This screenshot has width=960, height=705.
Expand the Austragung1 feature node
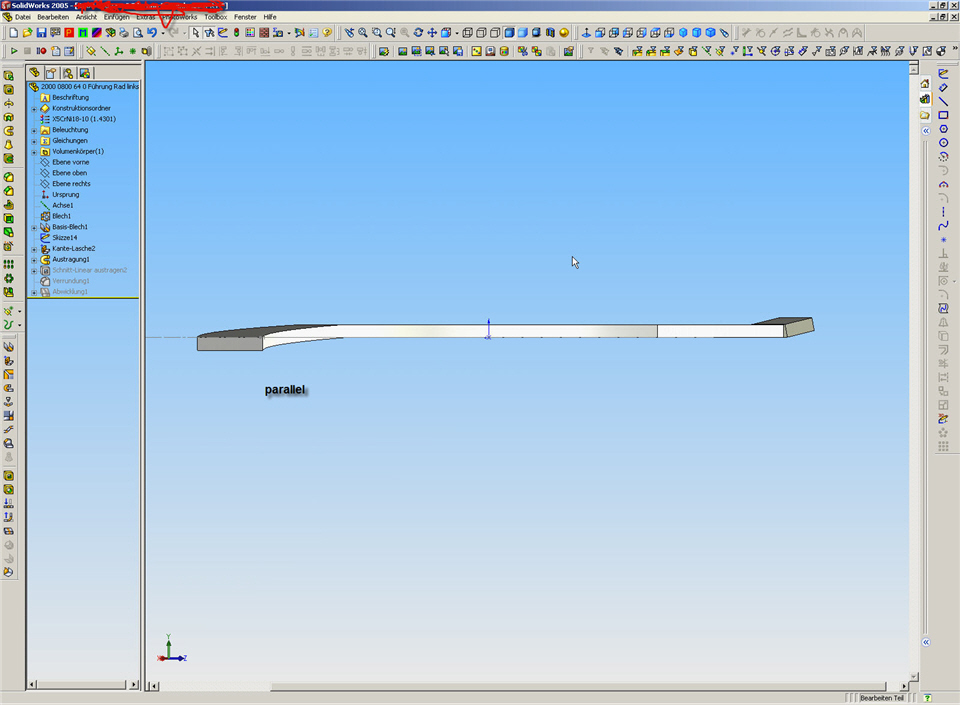coord(34,259)
